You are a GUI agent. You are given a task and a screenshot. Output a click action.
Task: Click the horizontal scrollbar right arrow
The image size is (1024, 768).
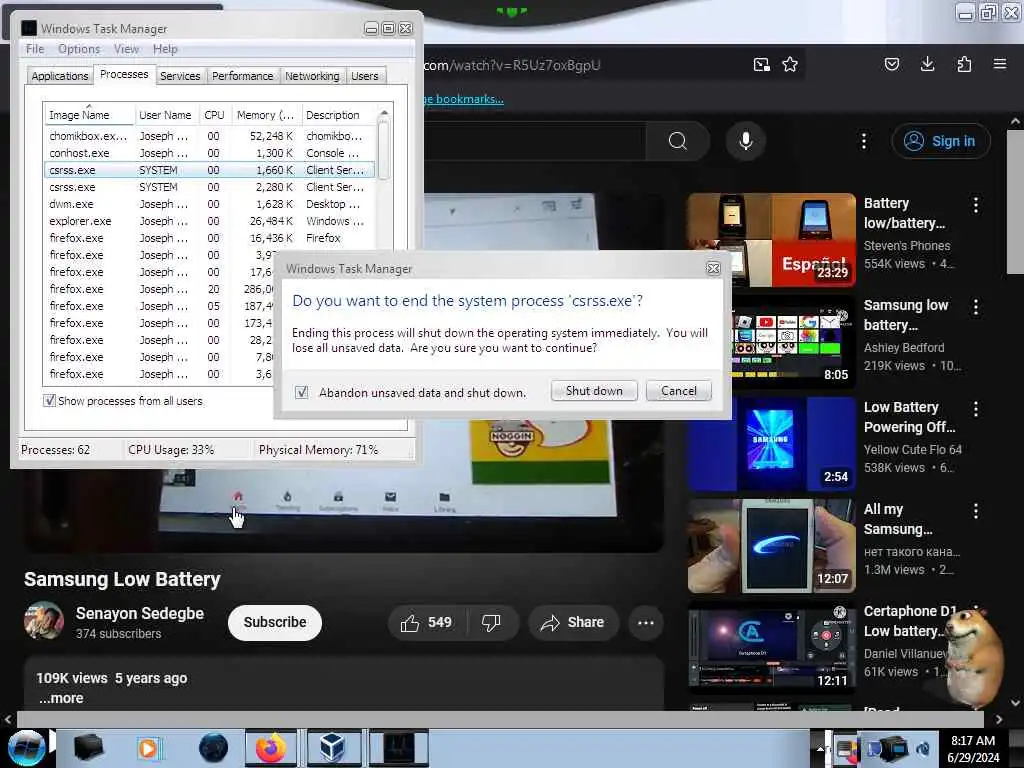(999, 719)
